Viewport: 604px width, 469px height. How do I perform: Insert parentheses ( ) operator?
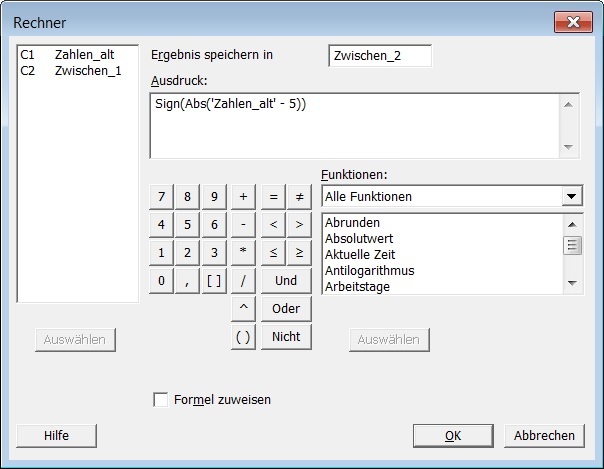tap(243, 337)
